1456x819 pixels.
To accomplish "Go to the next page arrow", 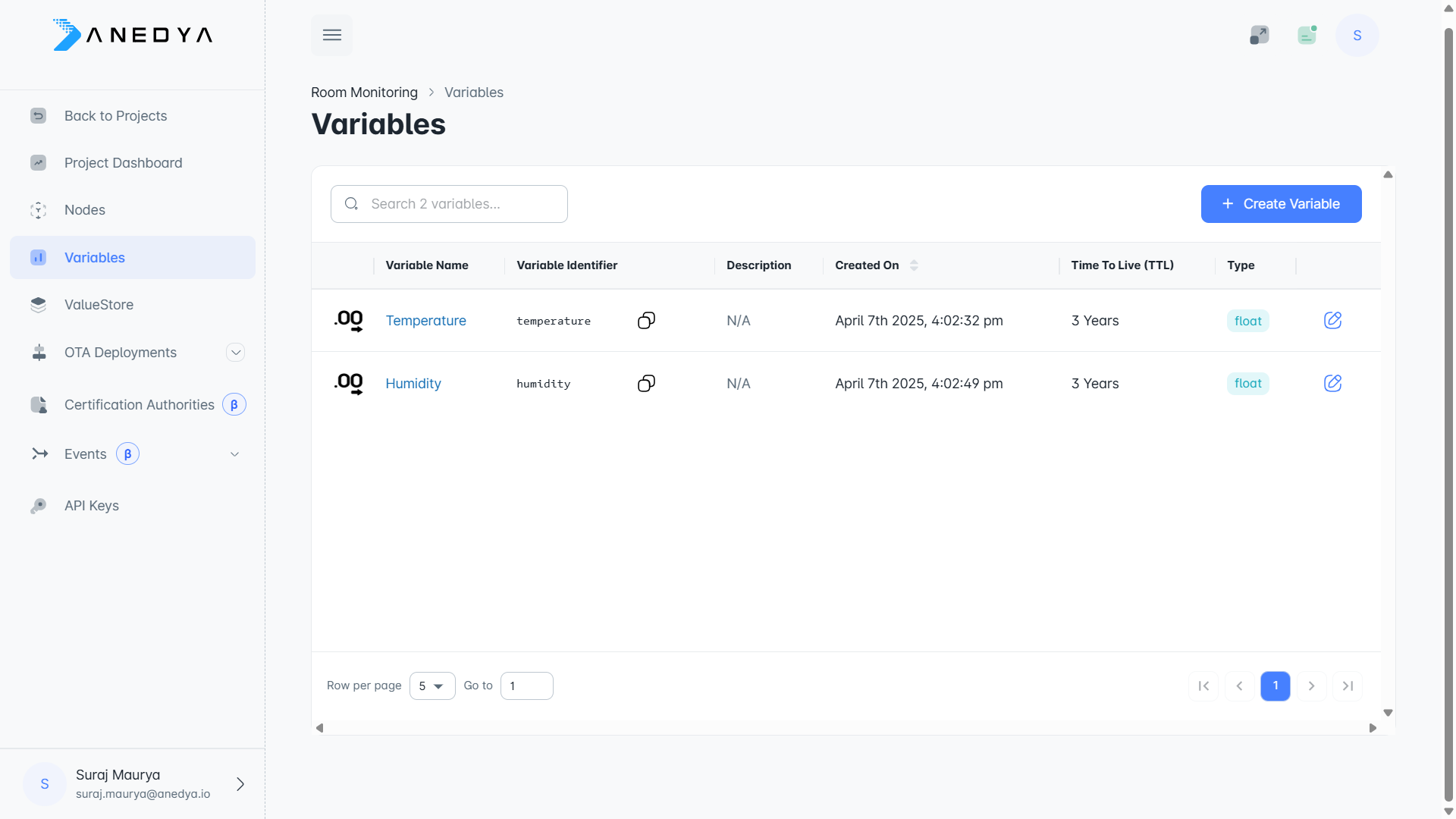I will point(1311,686).
